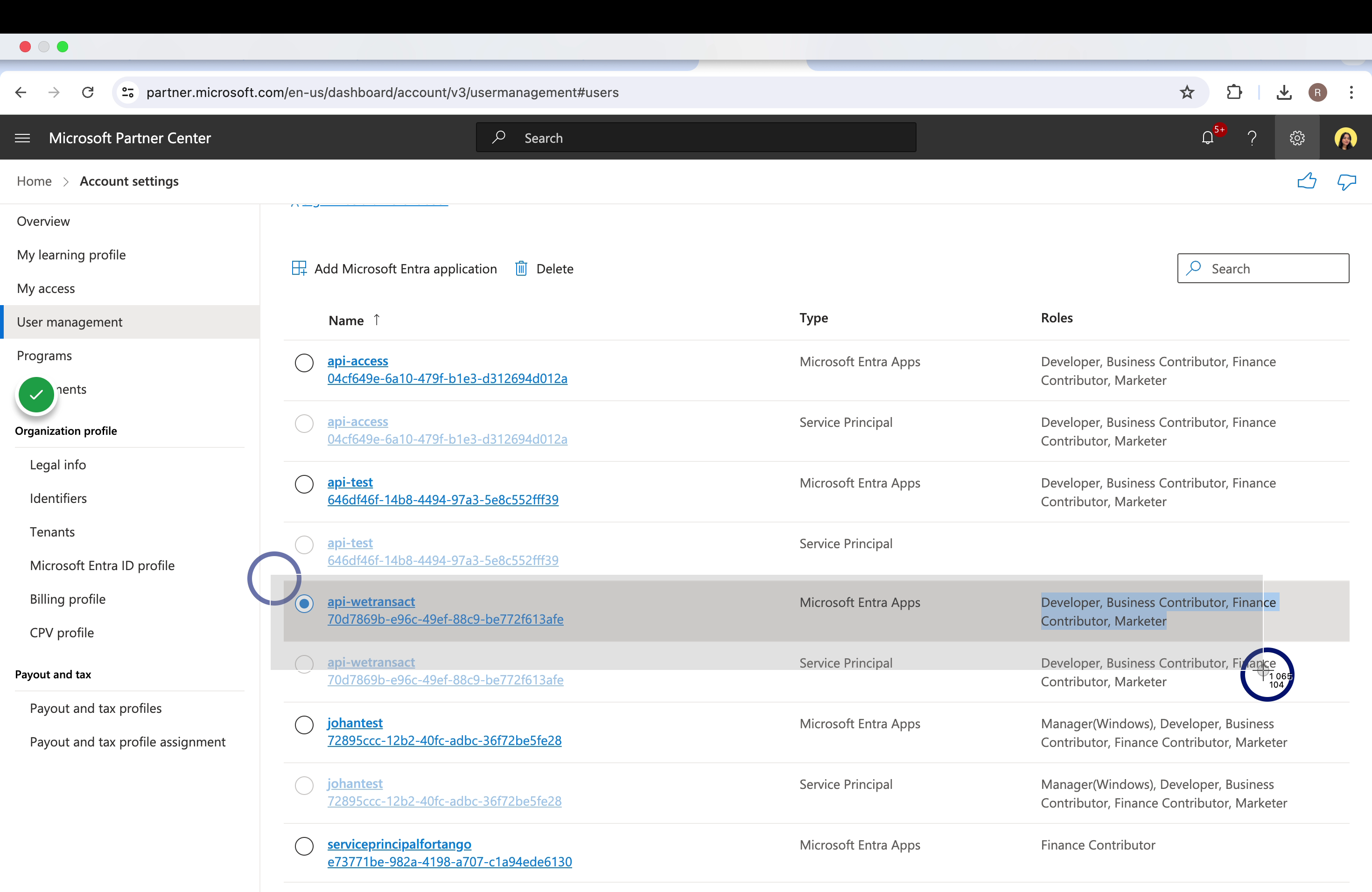
Task: Select the api-wetransact Microsoft Entra Apps radio
Action: point(304,603)
